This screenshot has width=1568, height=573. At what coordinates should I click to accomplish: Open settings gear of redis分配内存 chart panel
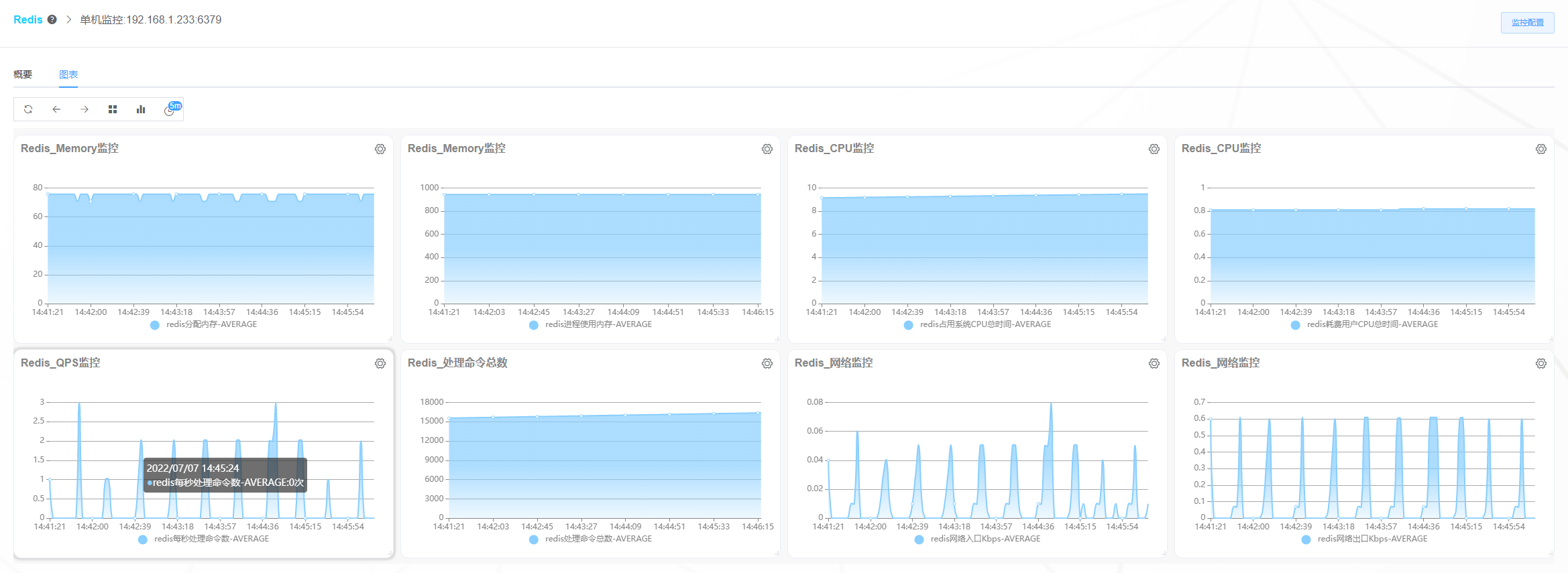pos(380,149)
